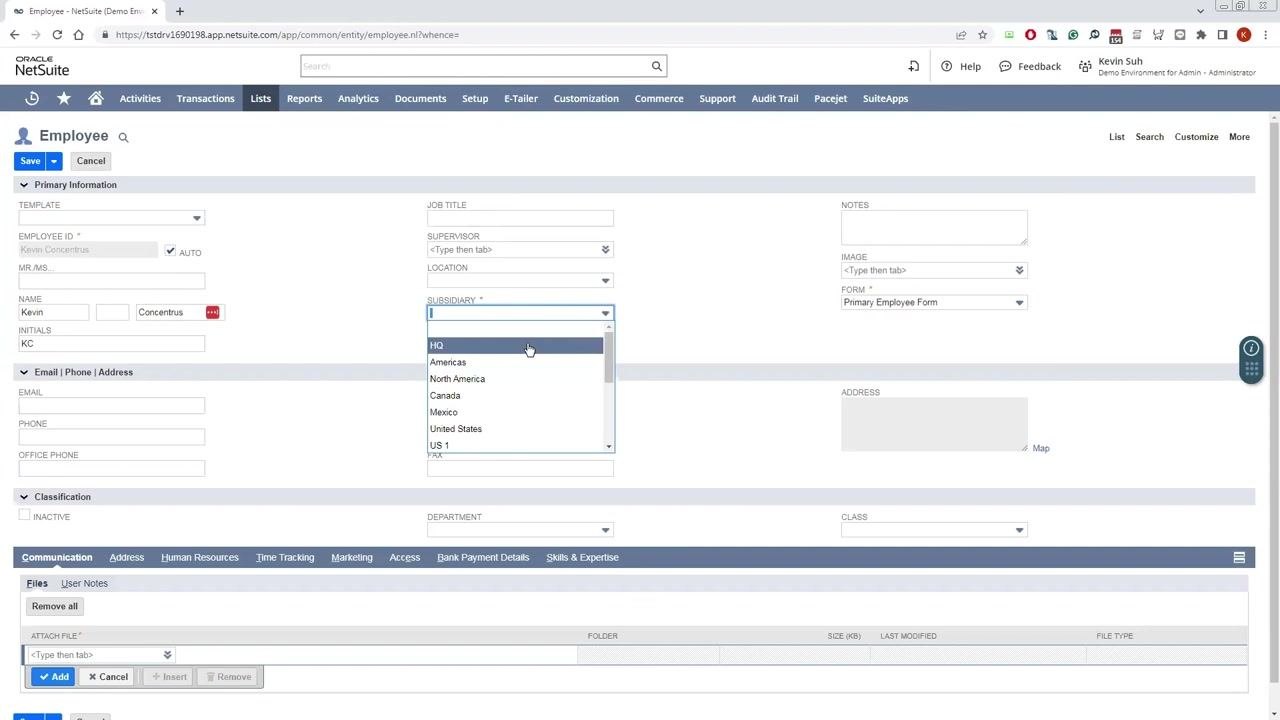Screen dimensions: 1280x720
Task: Tick the Inactive checkbox
Action: 24,515
